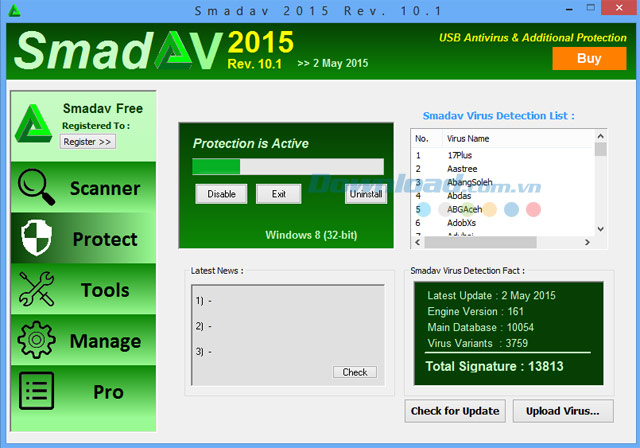Click the Smadav logo beside Smadav Free

pyautogui.click(x=33, y=124)
